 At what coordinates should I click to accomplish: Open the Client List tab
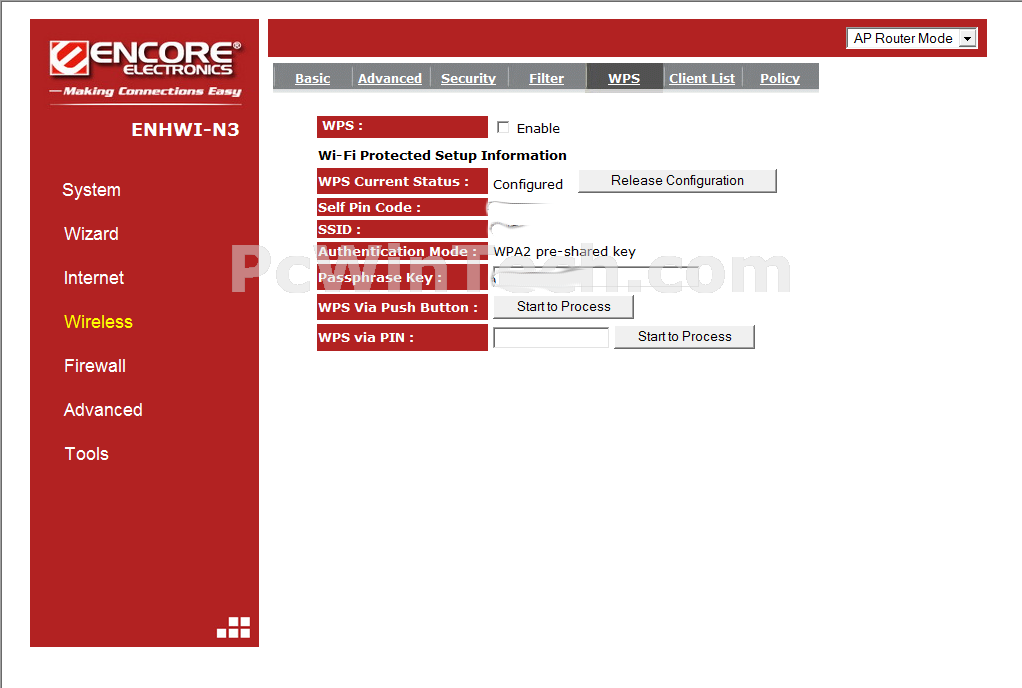point(702,78)
